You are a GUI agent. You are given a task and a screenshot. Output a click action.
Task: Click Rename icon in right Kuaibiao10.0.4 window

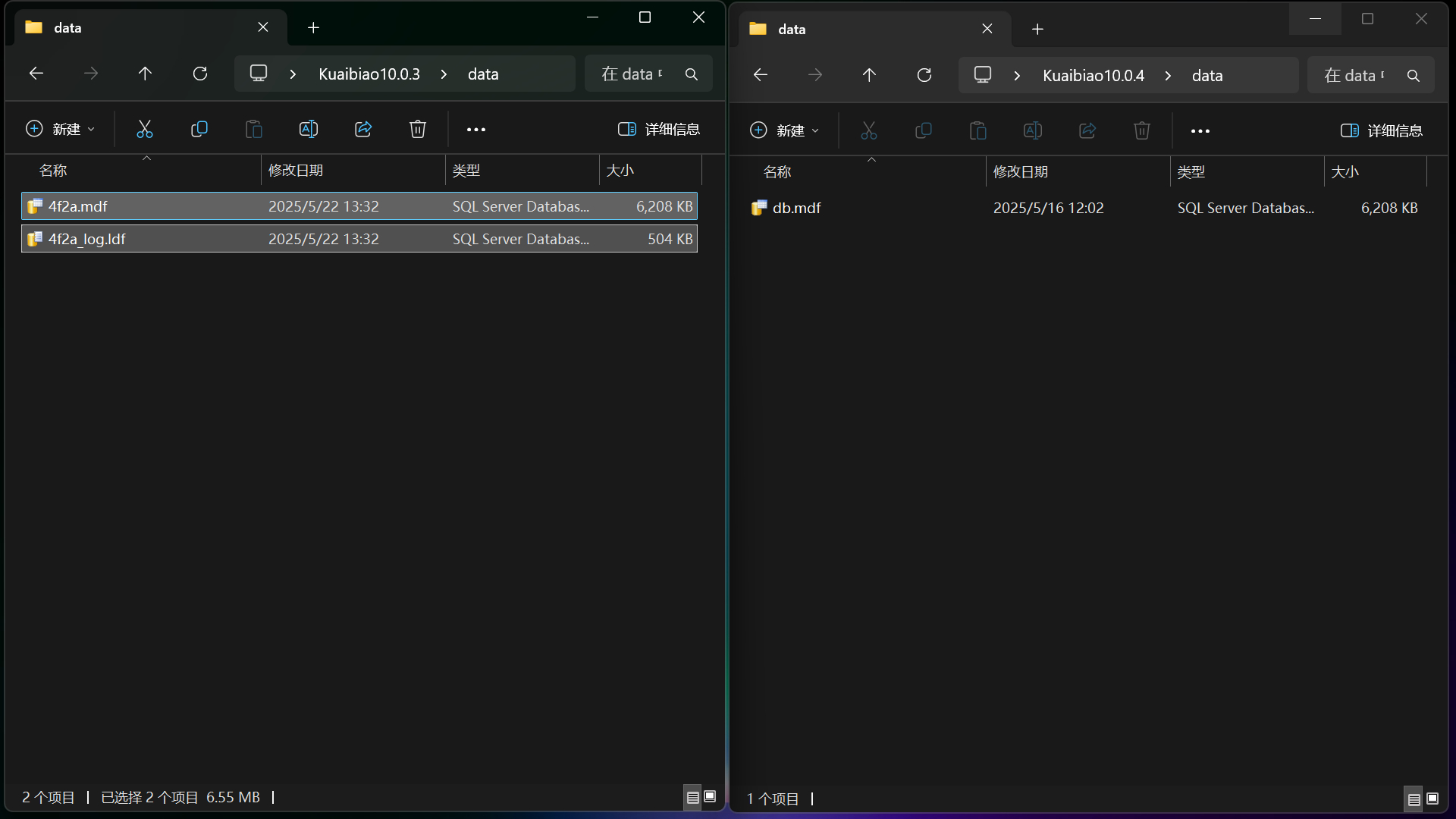click(1033, 130)
